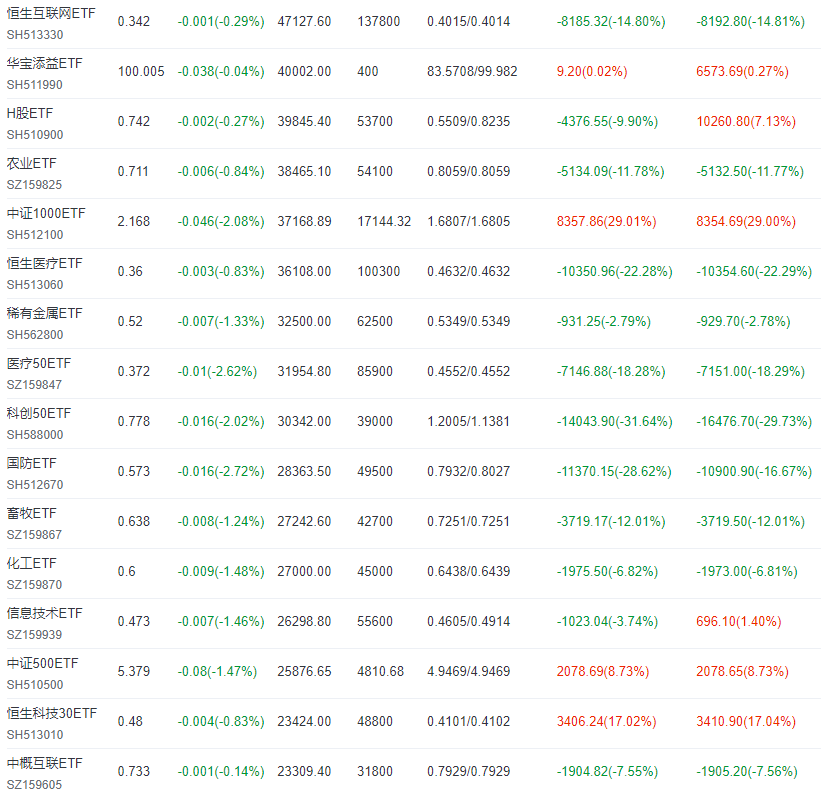Select code SH562800

pyautogui.click(x=35, y=335)
